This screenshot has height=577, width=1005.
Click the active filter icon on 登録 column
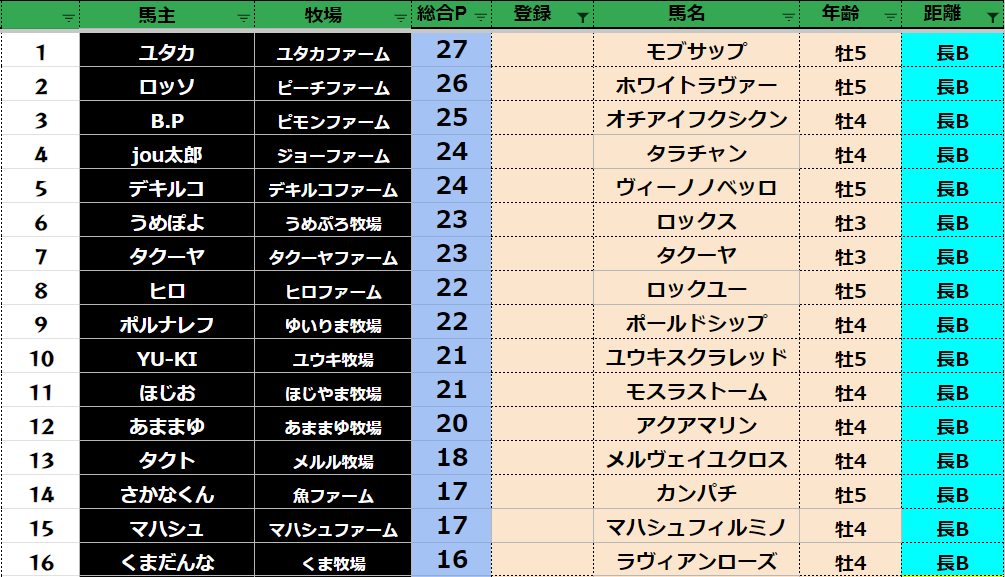582,17
